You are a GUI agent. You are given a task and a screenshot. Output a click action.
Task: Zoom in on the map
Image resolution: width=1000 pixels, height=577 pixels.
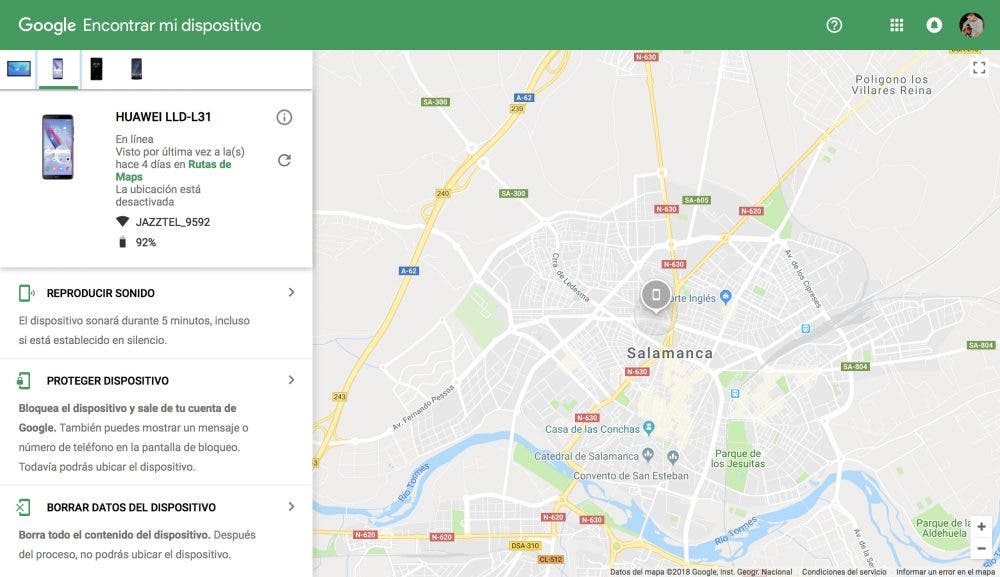pos(981,526)
